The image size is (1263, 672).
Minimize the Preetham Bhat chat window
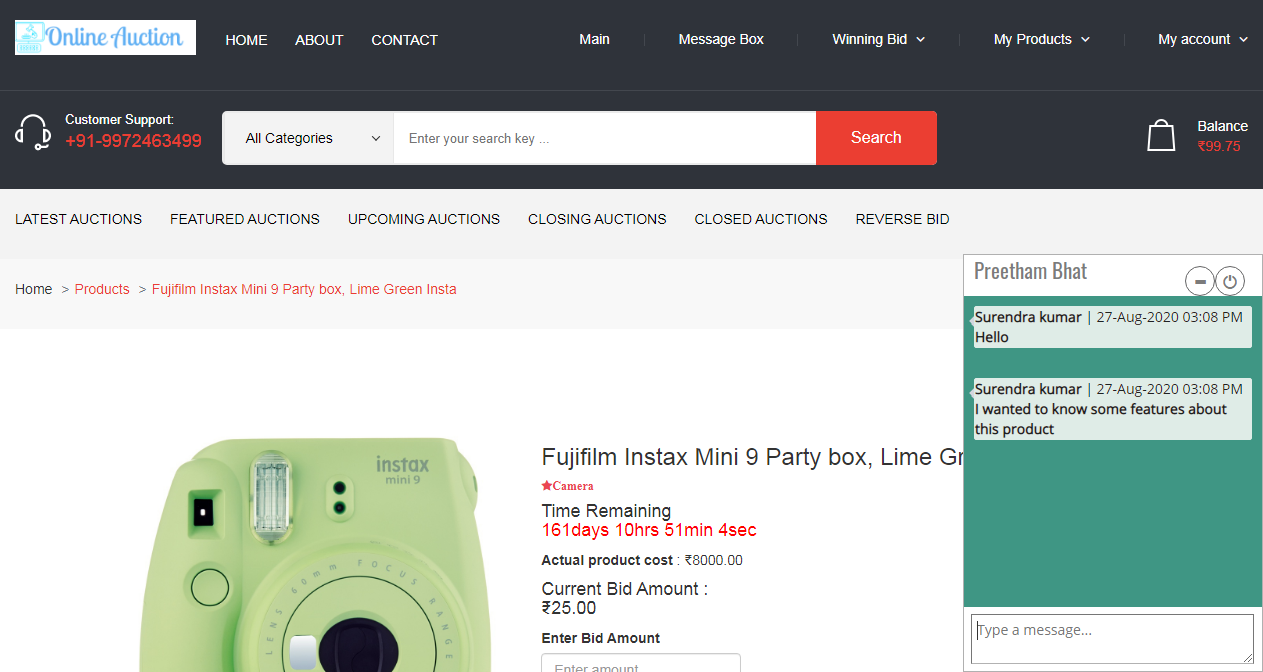coord(1200,282)
